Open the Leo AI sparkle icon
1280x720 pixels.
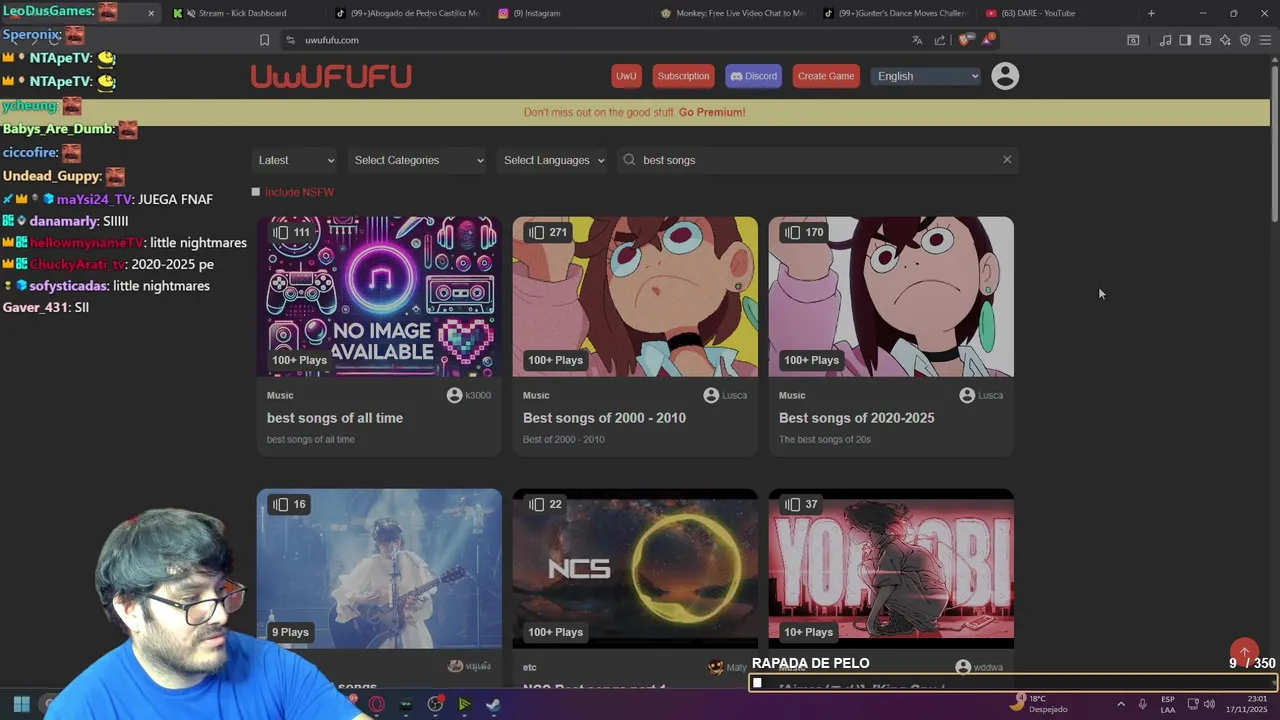click(1225, 40)
